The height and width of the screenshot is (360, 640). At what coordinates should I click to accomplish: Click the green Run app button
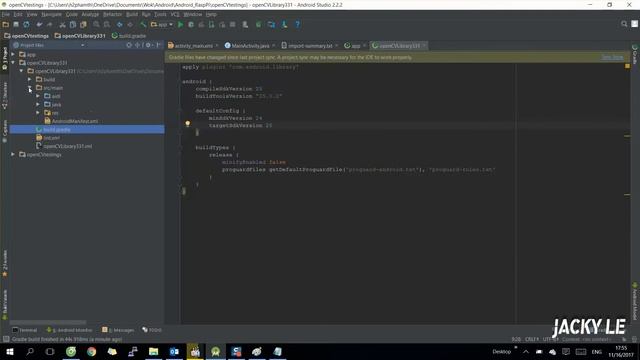pos(180,24)
